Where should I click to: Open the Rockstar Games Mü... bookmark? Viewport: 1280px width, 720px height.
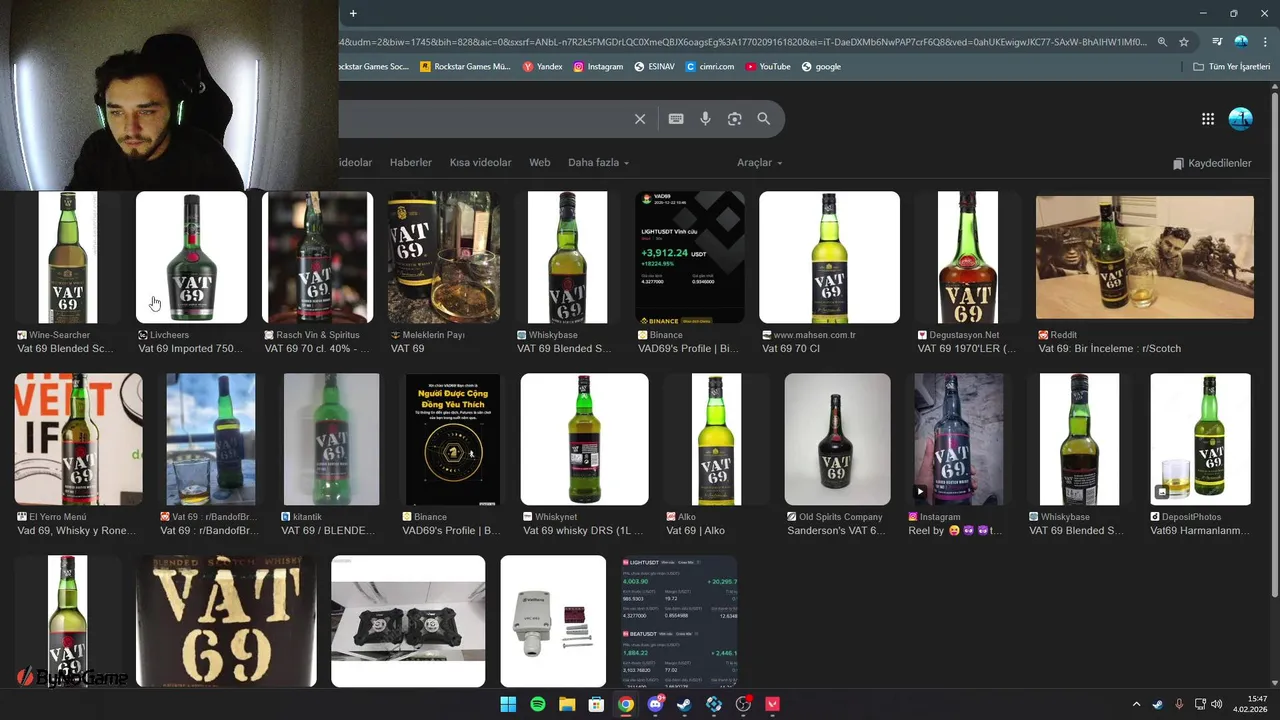pyautogui.click(x=465, y=67)
